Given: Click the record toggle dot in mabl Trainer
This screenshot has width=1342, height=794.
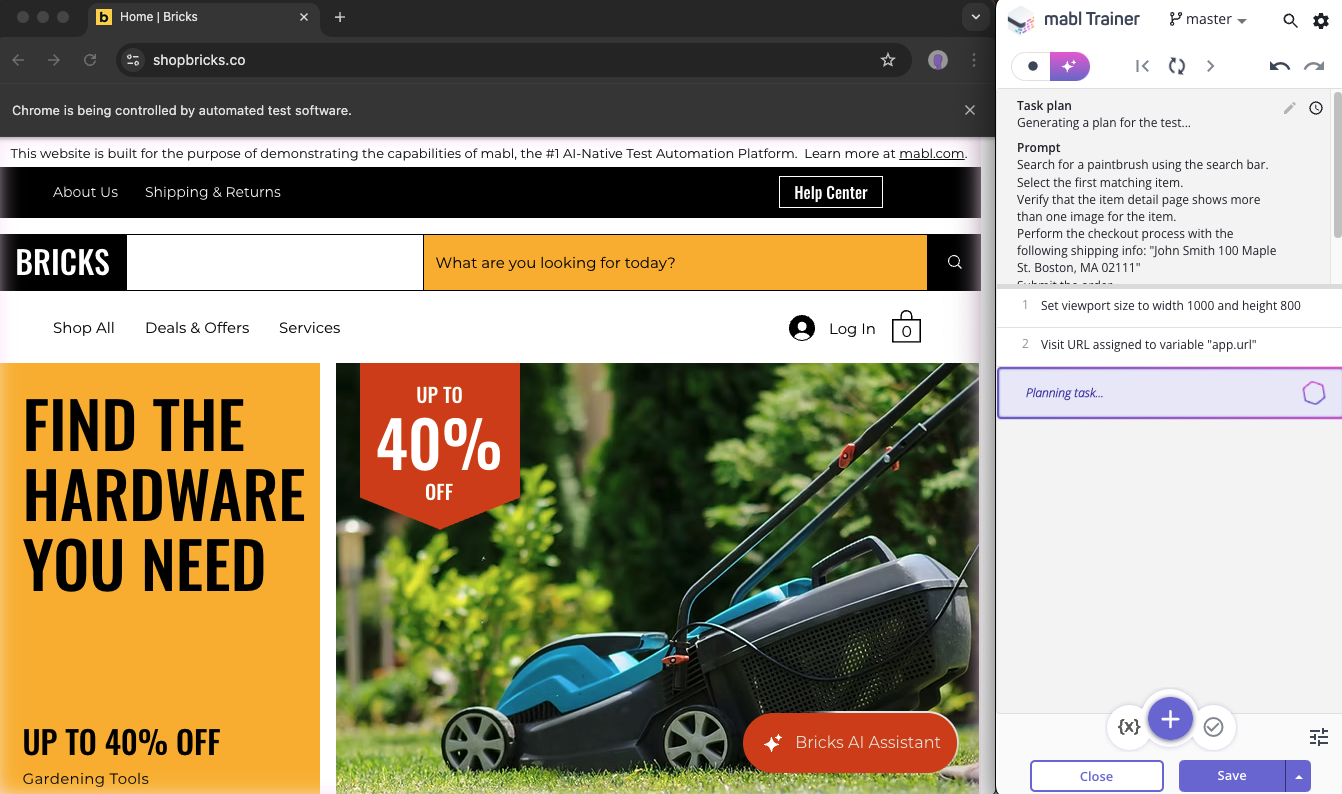Looking at the screenshot, I should [1032, 66].
